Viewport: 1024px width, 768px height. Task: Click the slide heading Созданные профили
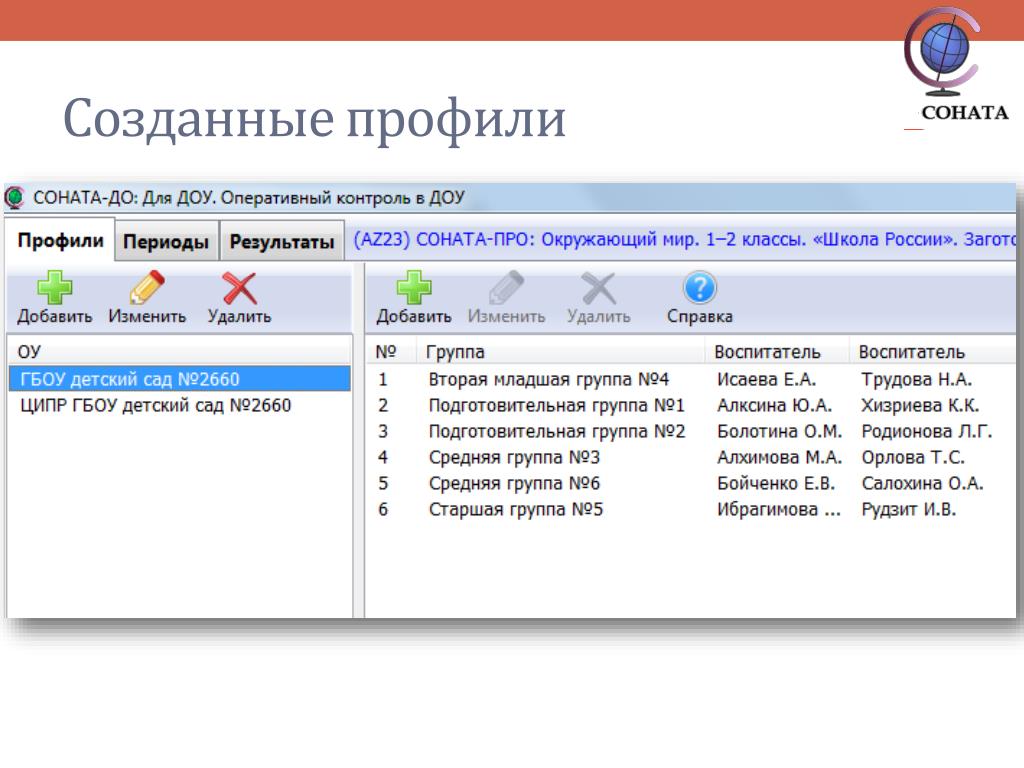pos(314,119)
